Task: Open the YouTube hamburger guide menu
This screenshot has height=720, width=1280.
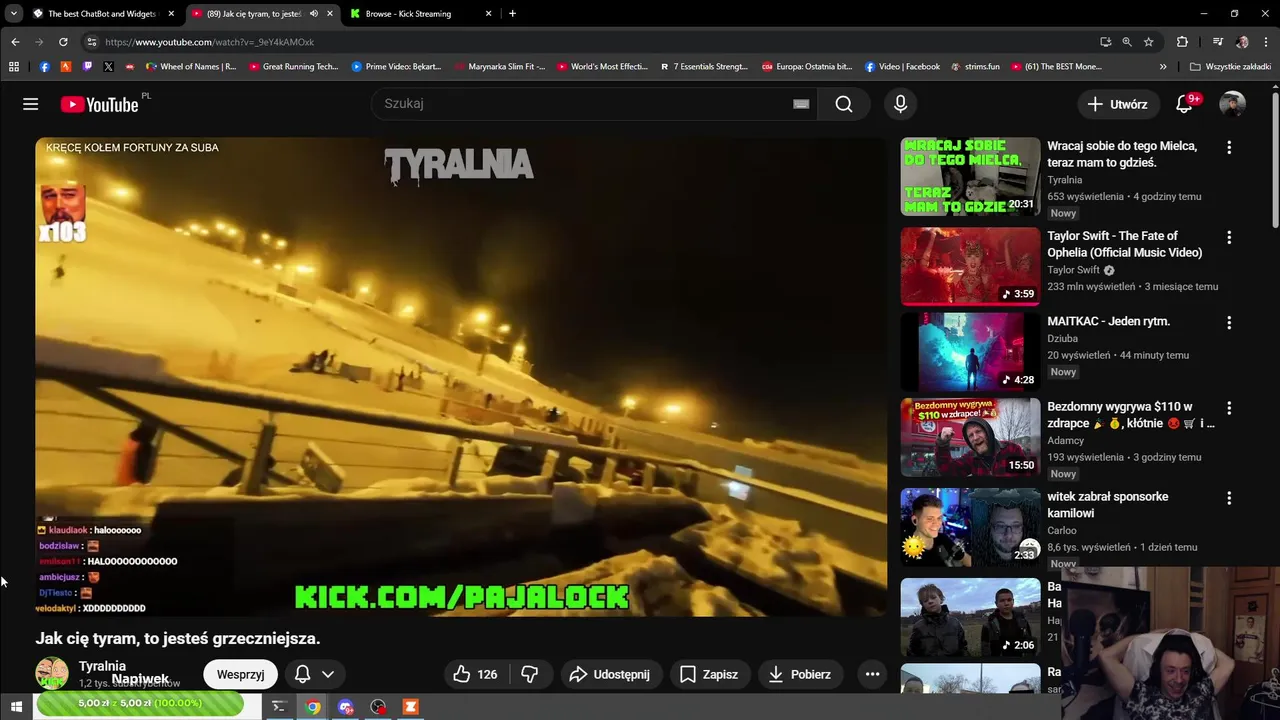Action: pyautogui.click(x=31, y=104)
